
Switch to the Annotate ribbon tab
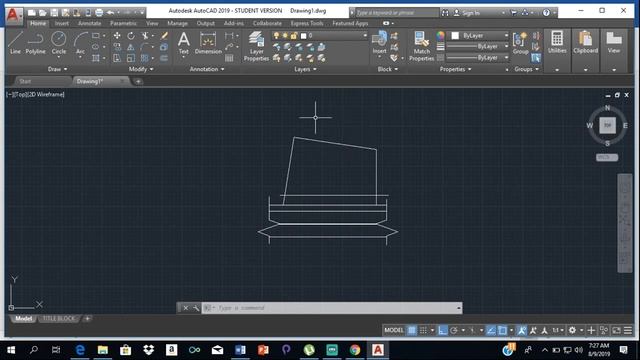point(89,23)
